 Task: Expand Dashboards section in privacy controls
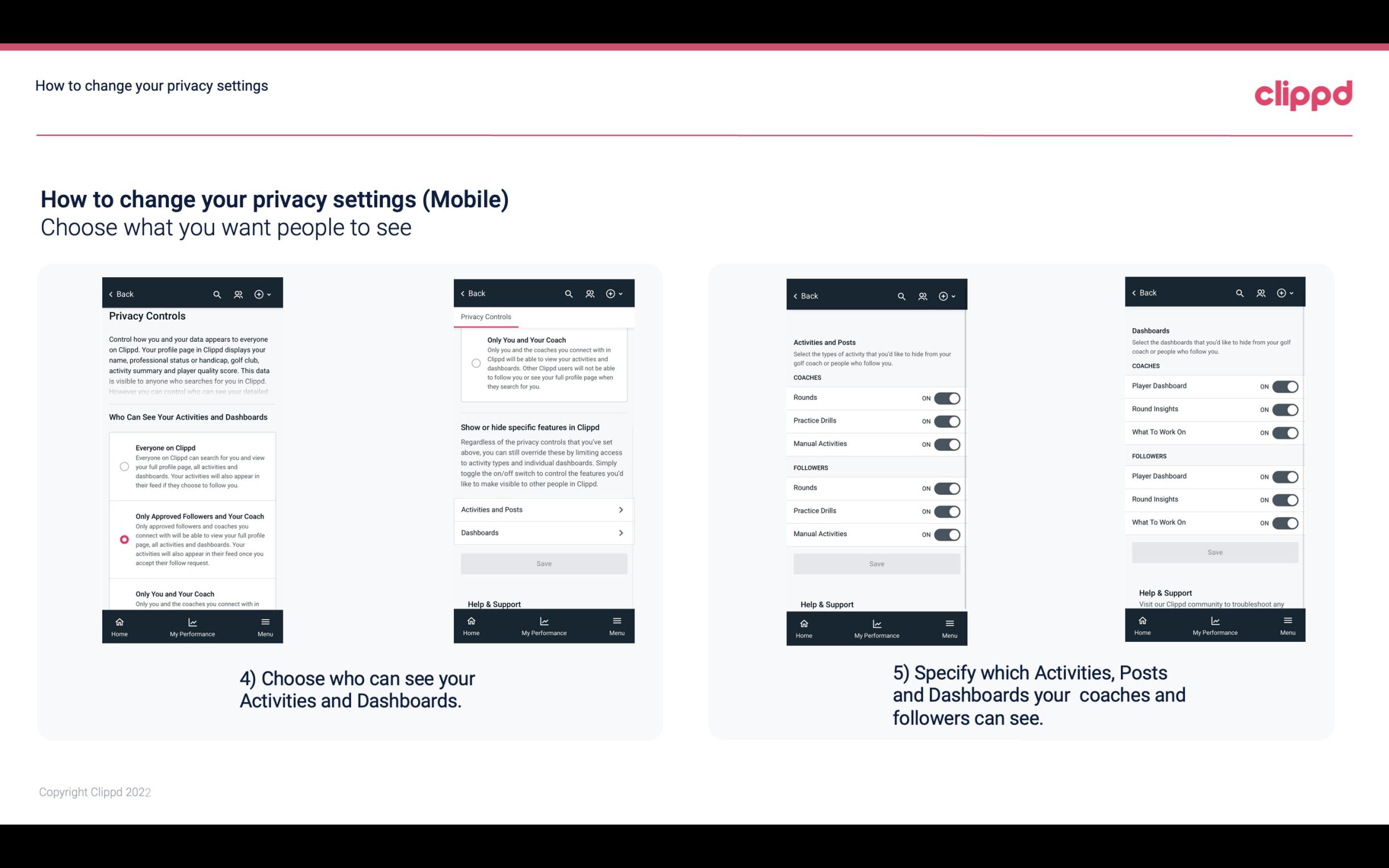[x=543, y=532]
